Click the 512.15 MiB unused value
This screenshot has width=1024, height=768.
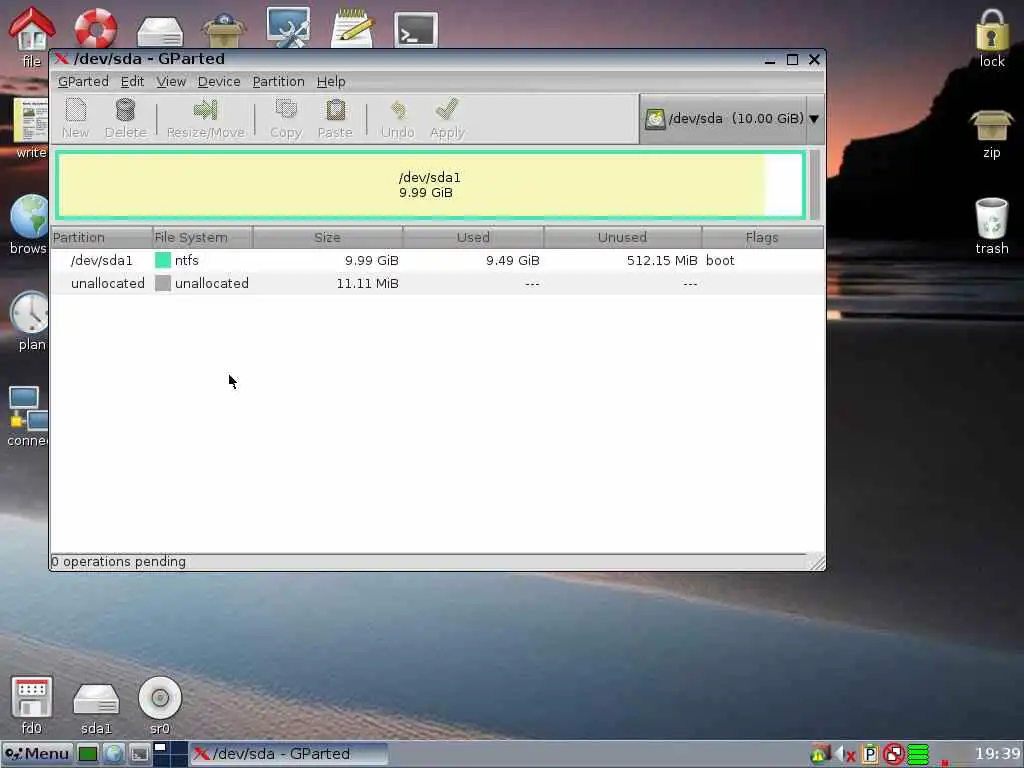(662, 261)
